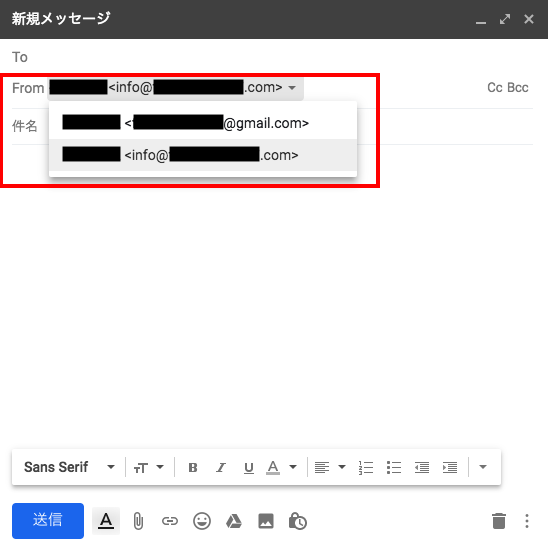The width and height of the screenshot is (548, 550).
Task: Toggle formatting options underlined A button
Action: click(x=106, y=521)
